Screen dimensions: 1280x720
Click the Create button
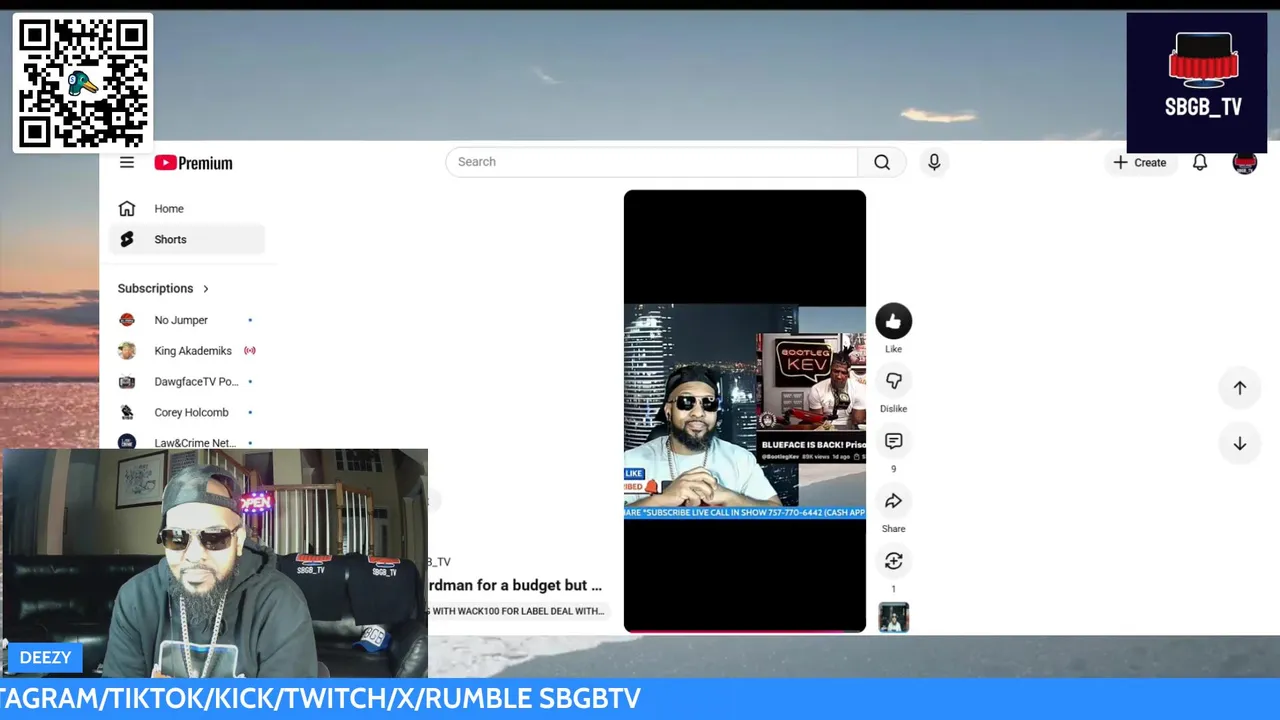[1140, 162]
